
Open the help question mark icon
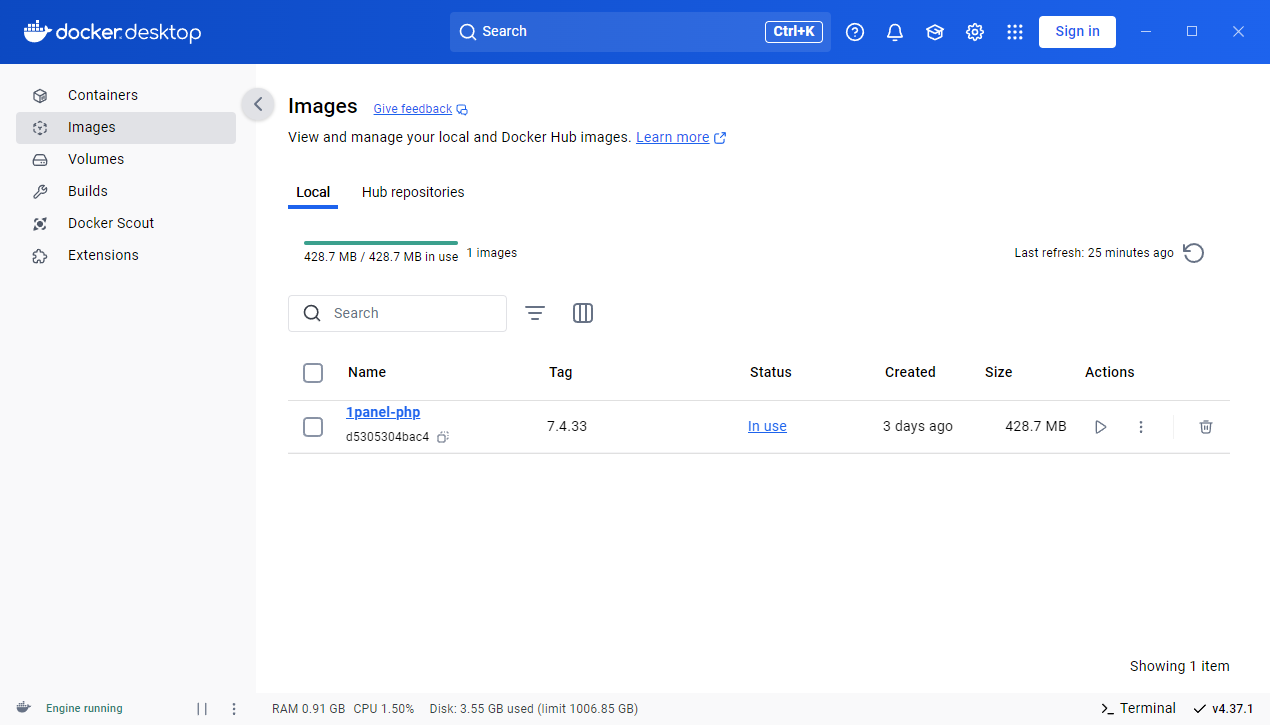pos(855,32)
